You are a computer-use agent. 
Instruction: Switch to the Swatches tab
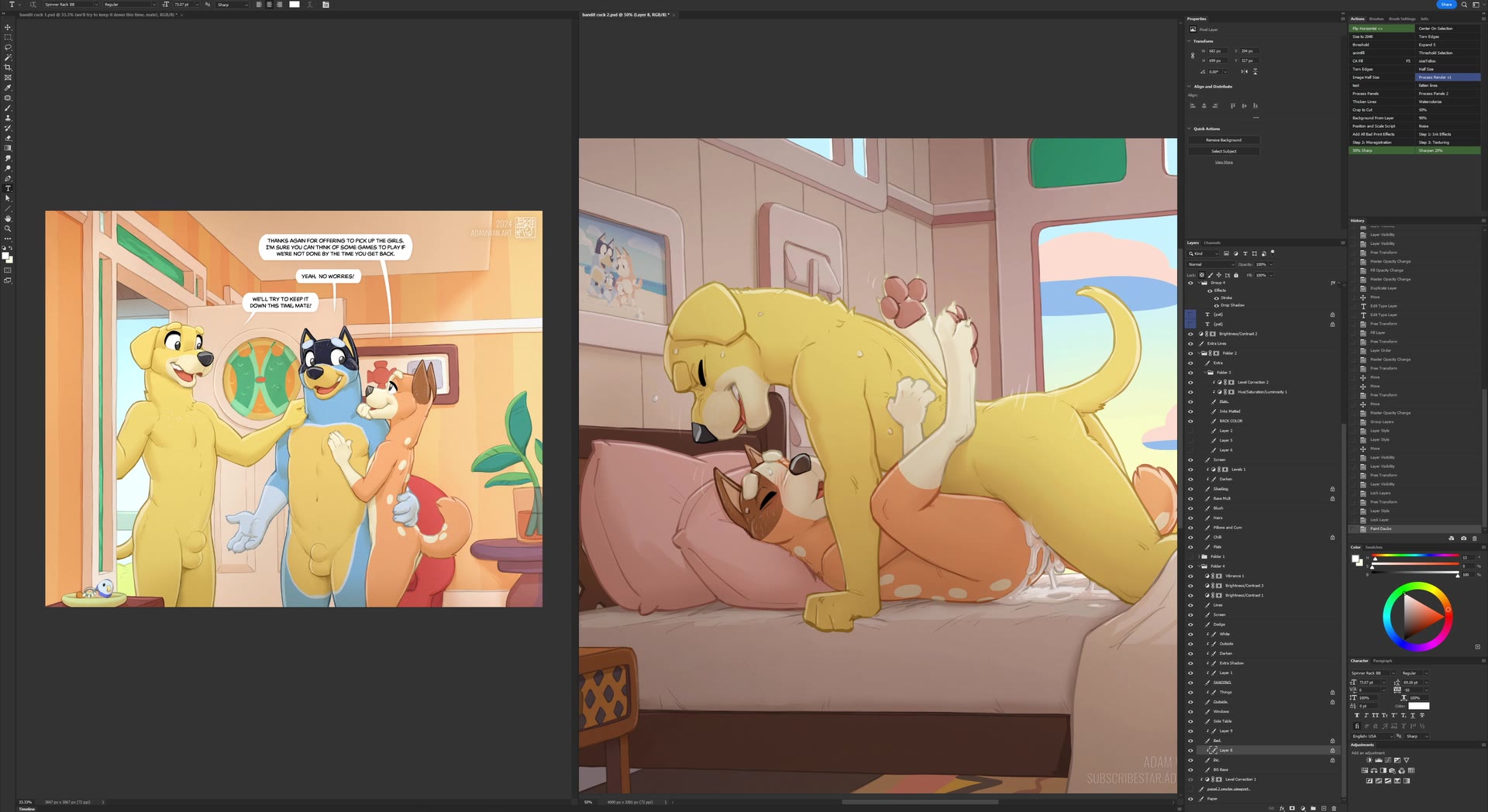pos(1374,547)
